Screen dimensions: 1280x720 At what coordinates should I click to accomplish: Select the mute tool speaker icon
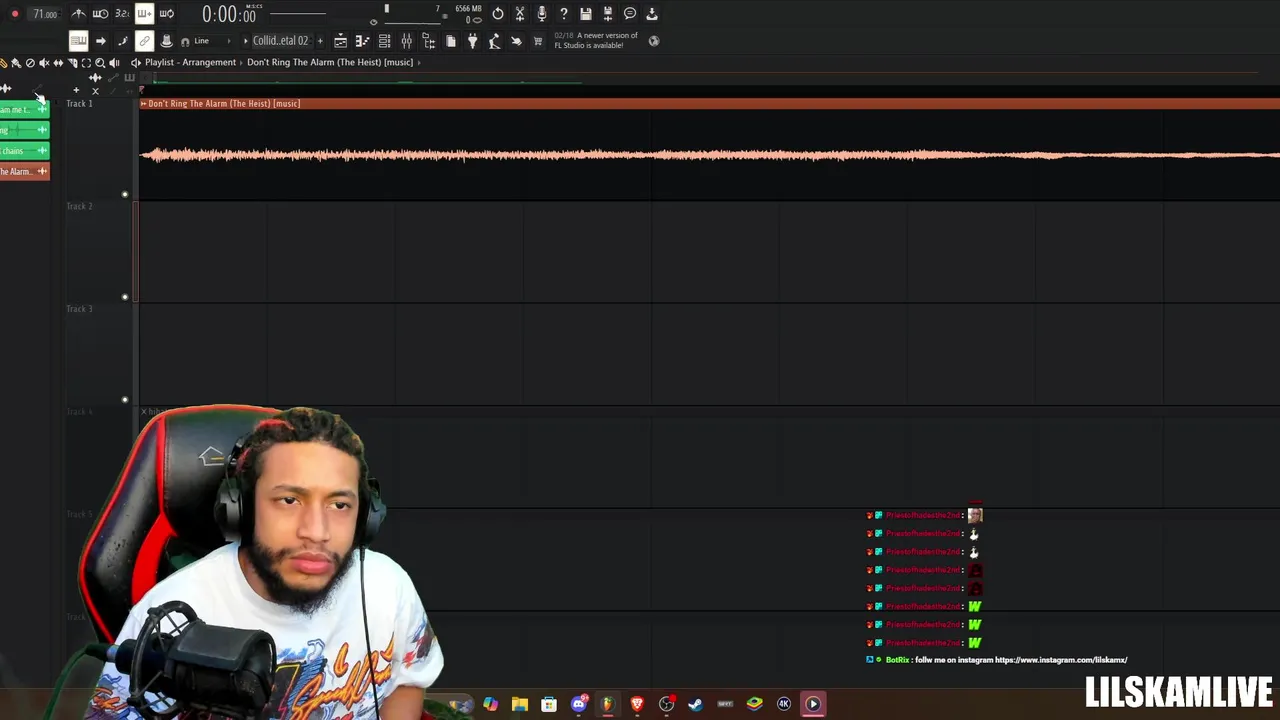tap(44, 63)
